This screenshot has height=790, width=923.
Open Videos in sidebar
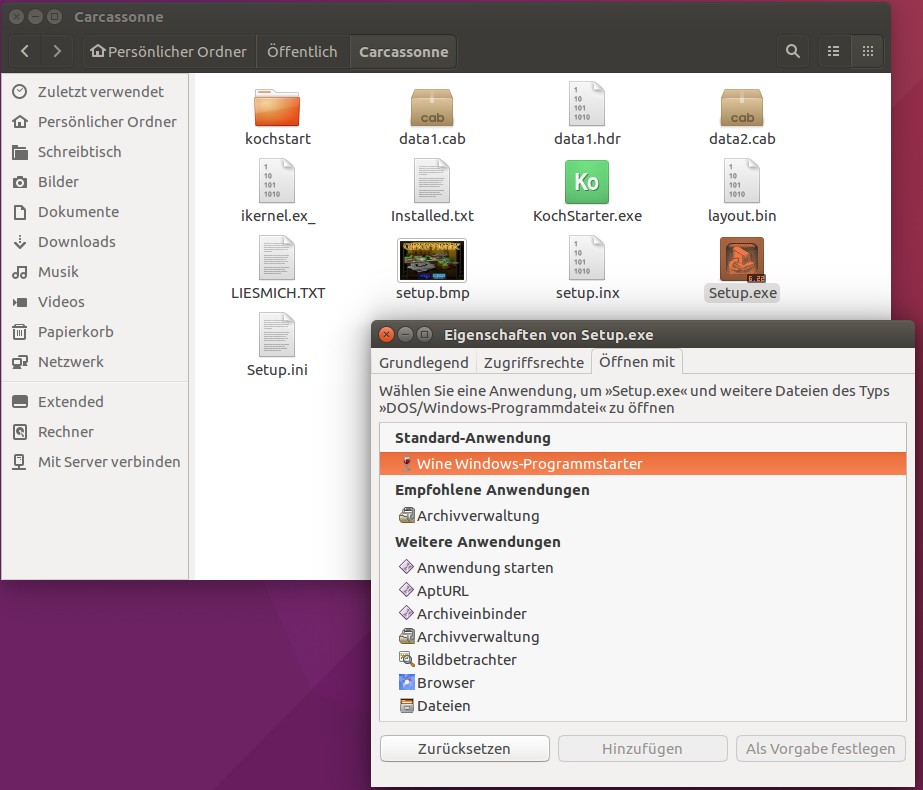pos(95,302)
